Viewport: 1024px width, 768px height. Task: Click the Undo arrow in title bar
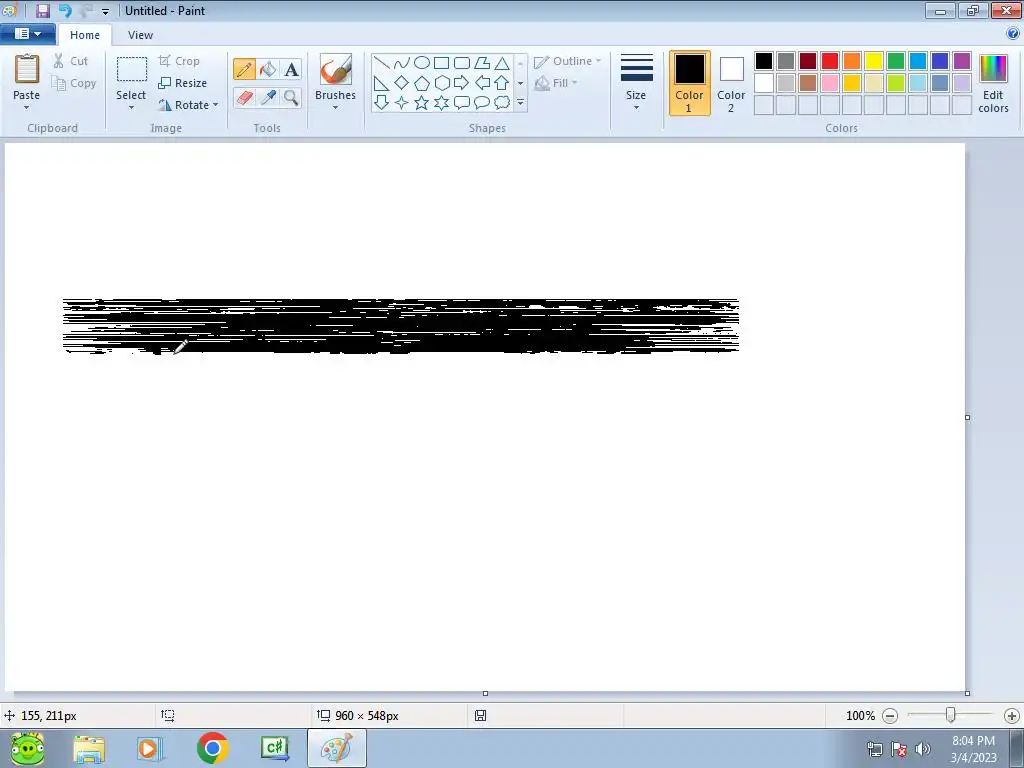pyautogui.click(x=65, y=10)
